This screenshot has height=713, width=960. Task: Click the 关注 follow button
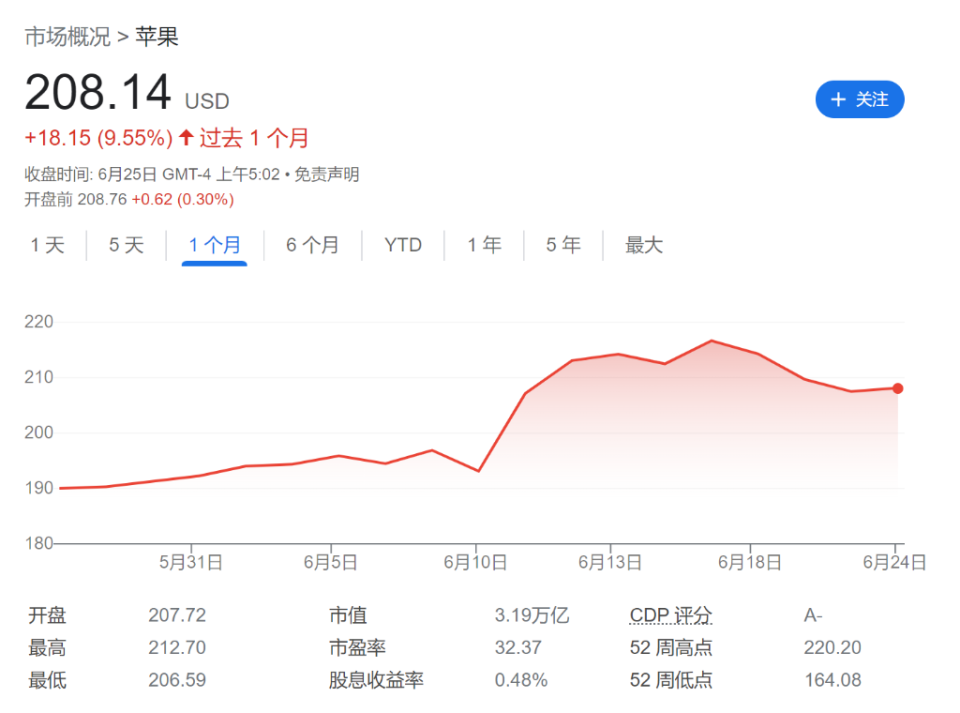coord(860,100)
